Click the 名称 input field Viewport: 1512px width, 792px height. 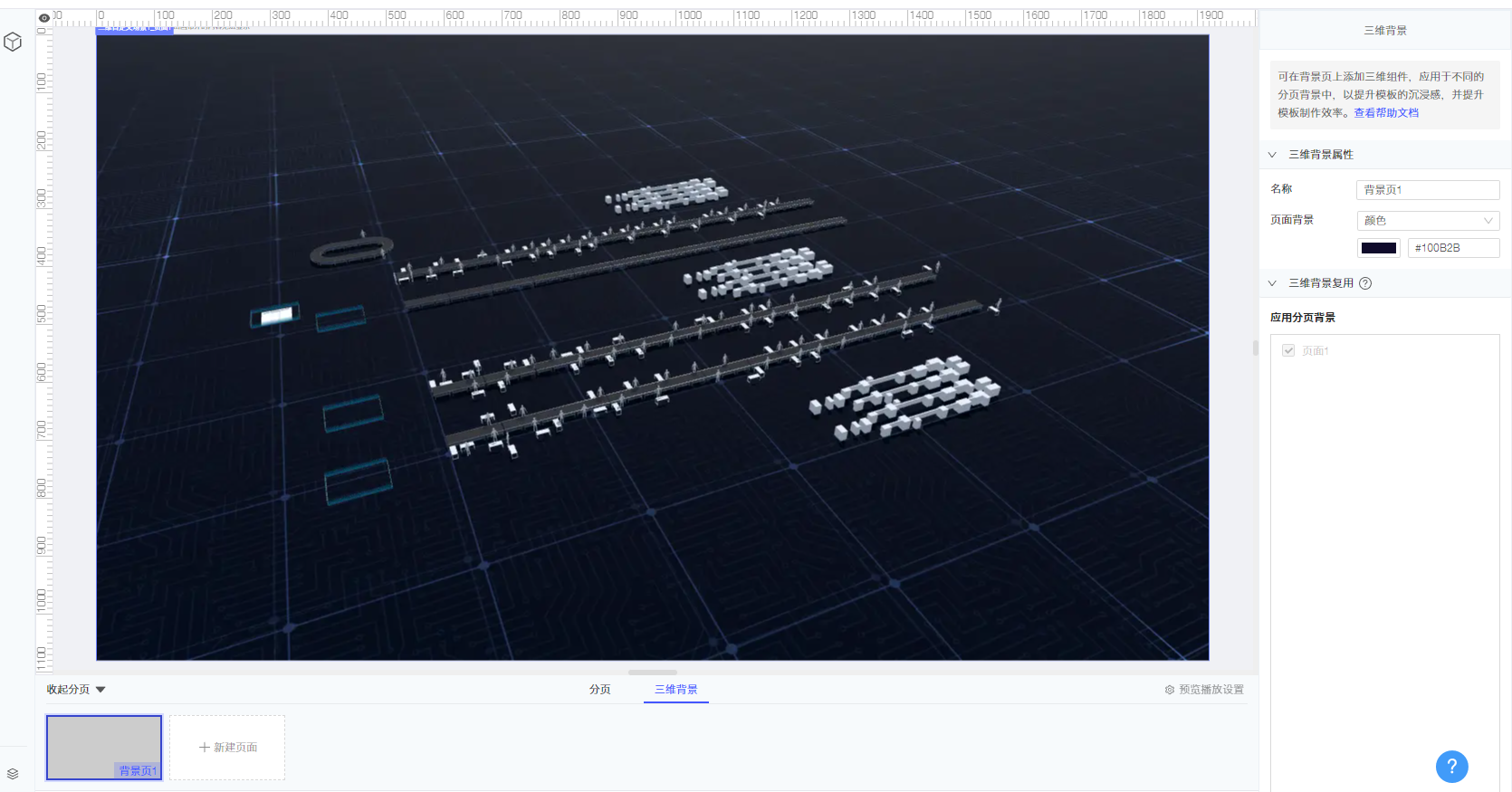click(x=1428, y=190)
